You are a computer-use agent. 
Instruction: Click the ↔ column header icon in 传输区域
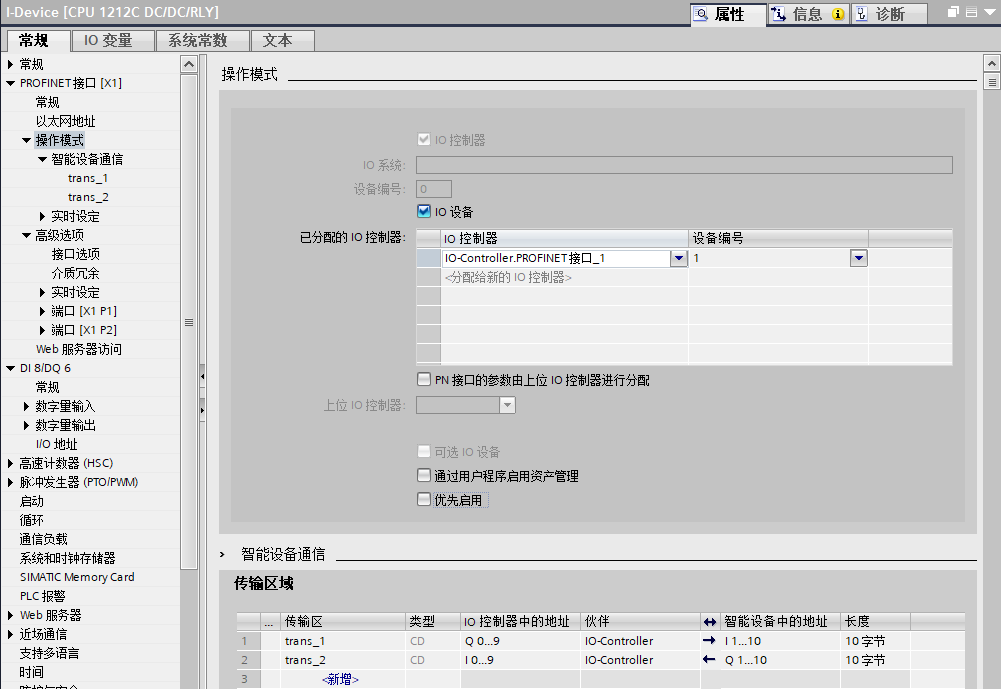coord(708,621)
